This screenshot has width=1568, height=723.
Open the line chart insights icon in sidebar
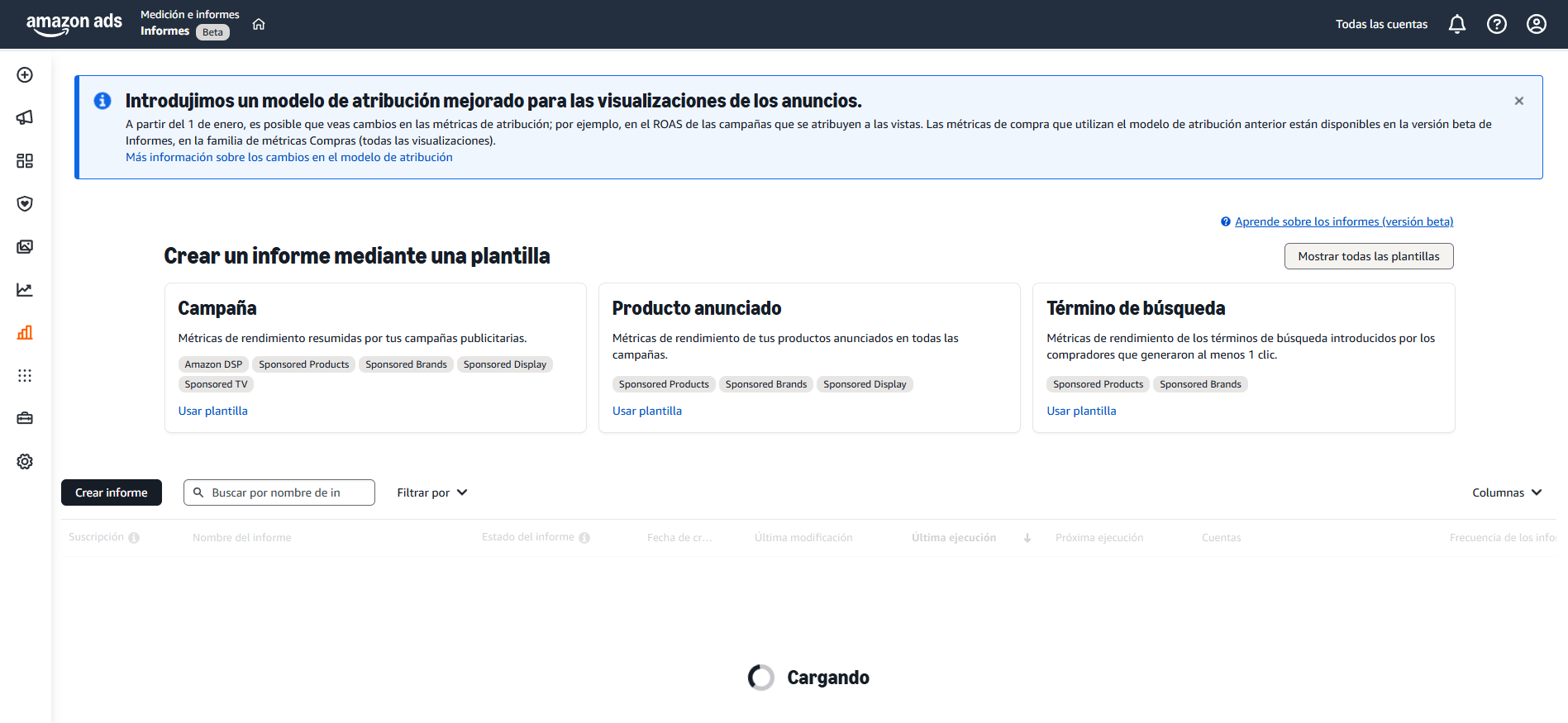[x=25, y=290]
